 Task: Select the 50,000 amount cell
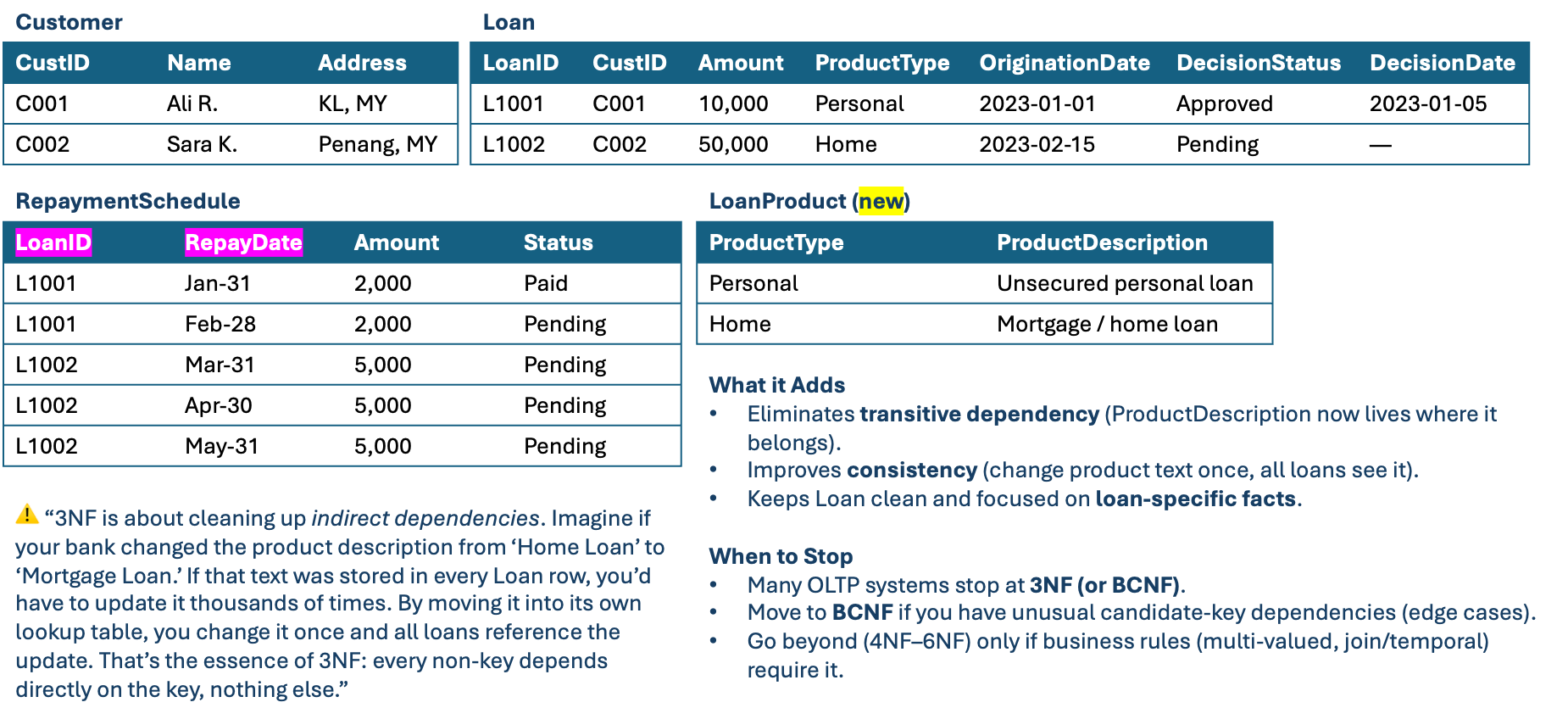click(733, 145)
